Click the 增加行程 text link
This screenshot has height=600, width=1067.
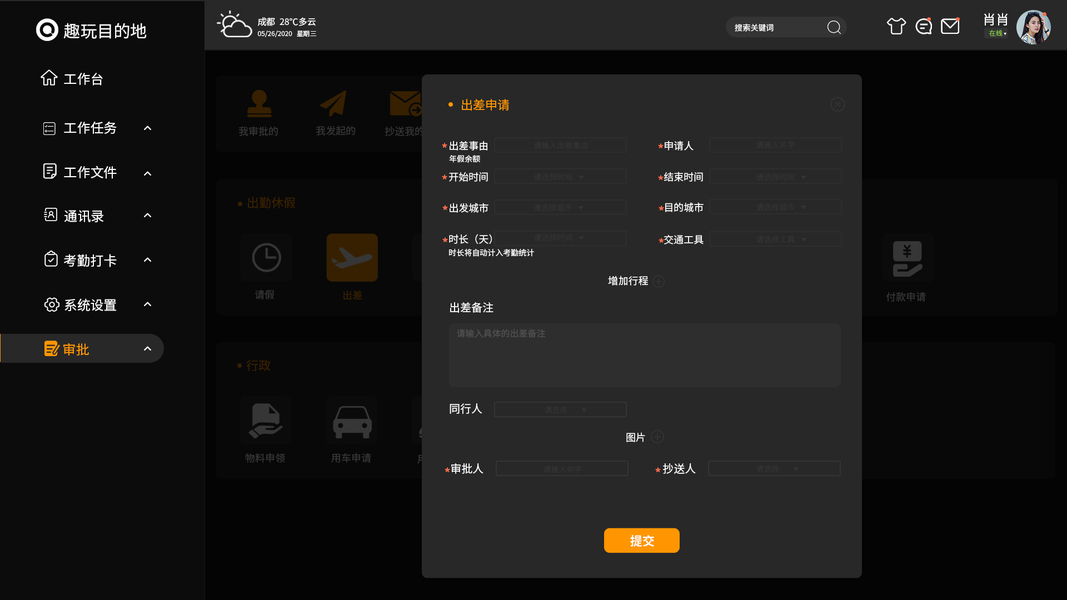coord(628,281)
